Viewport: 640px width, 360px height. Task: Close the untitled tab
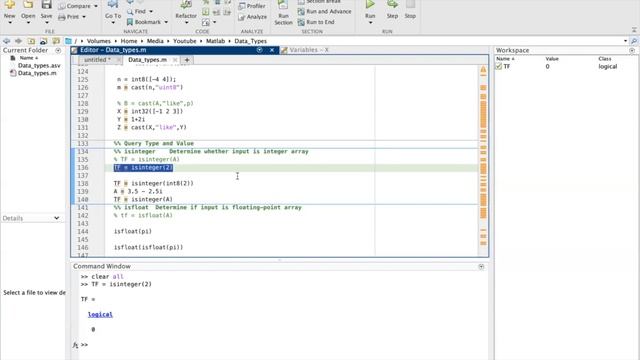tap(118, 60)
